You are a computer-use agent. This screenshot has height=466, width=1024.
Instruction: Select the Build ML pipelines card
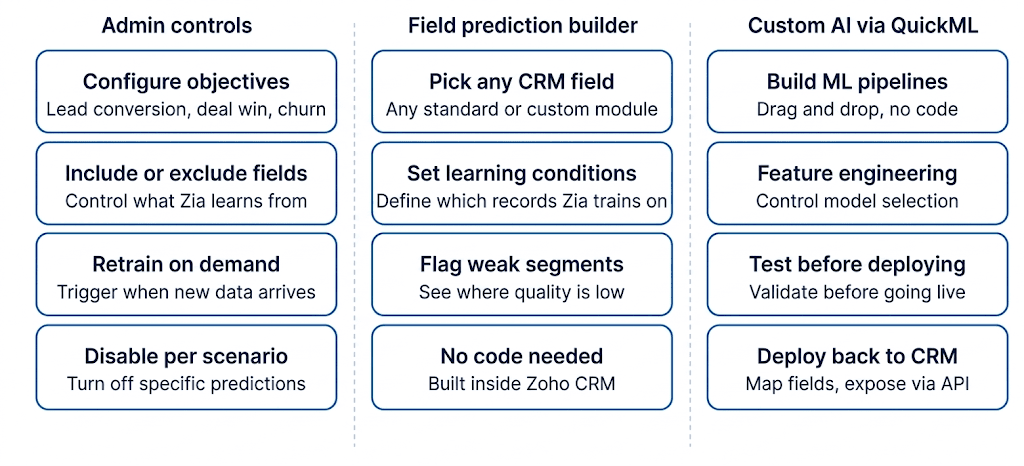pos(857,93)
